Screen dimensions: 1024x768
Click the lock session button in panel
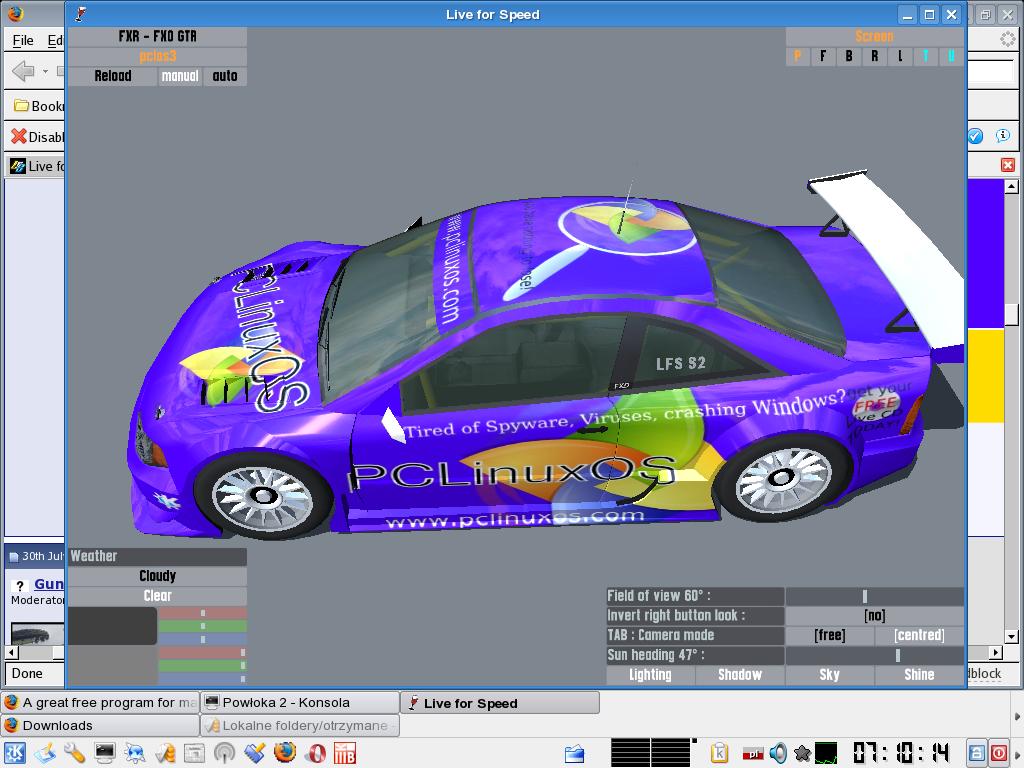pyautogui.click(x=976, y=753)
